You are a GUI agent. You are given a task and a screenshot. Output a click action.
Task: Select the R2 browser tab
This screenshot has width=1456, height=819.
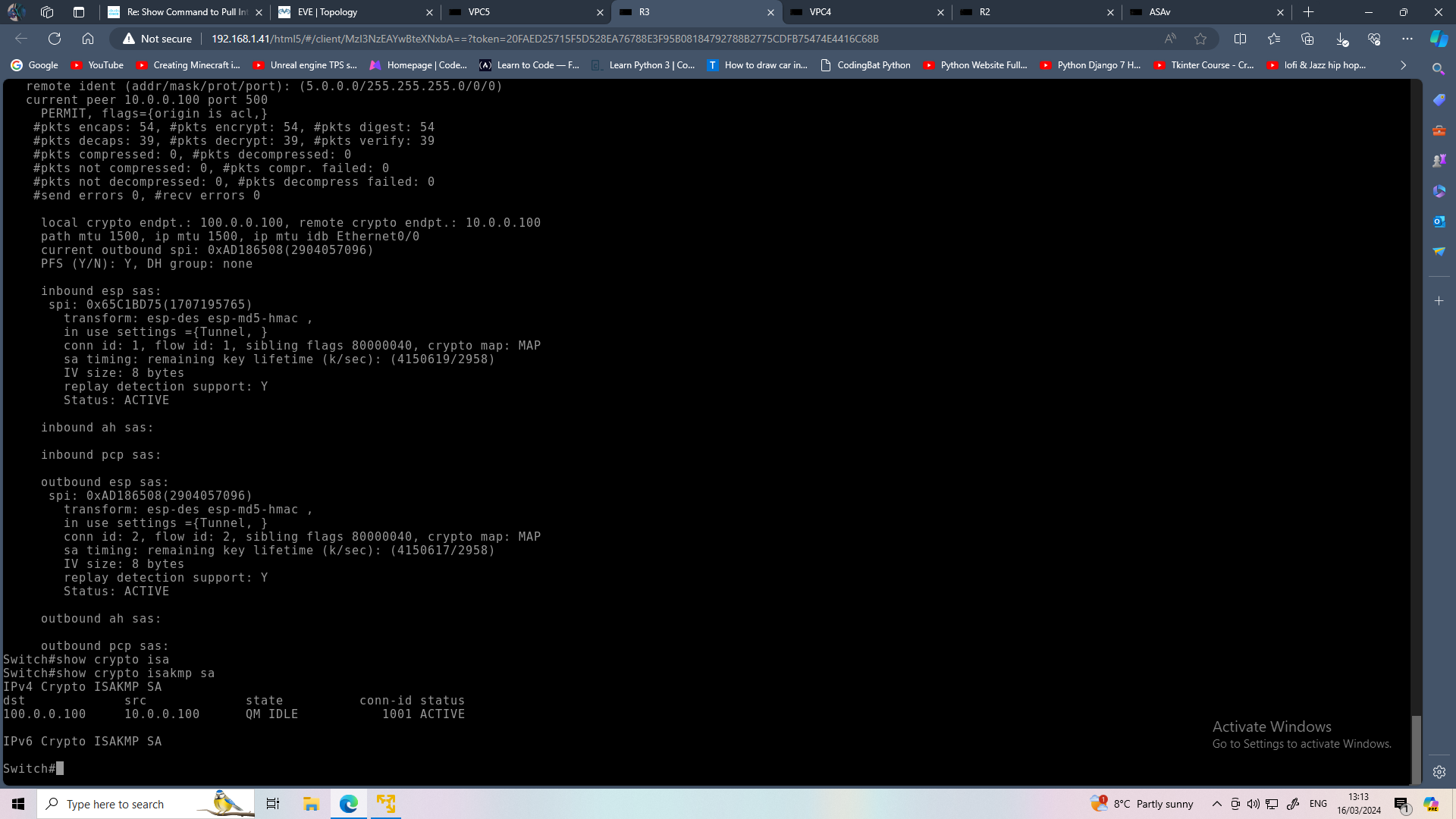click(x=1037, y=12)
